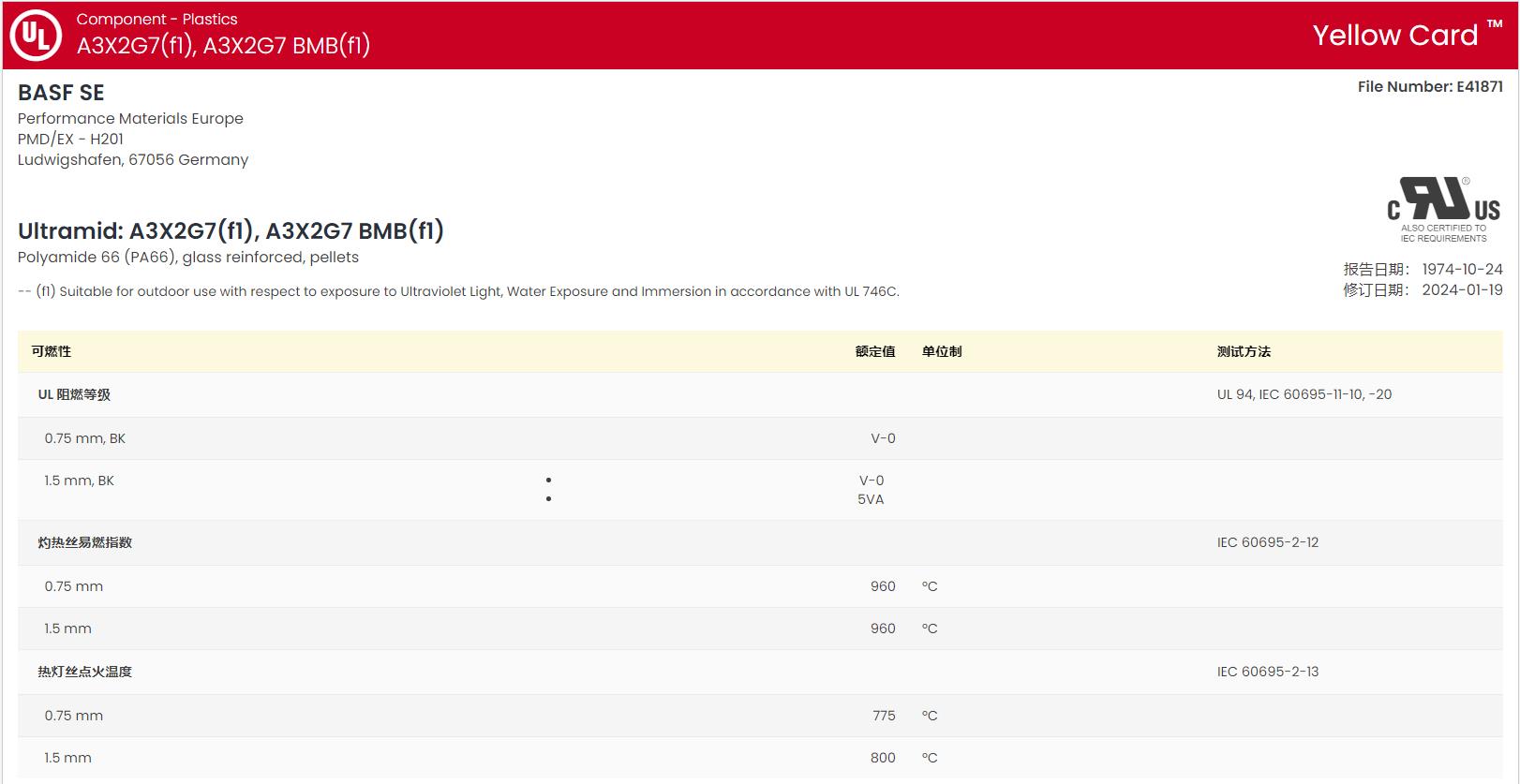This screenshot has width=1520, height=784.
Task: Click the 灼热丝易燃指数 section label
Action: [85, 542]
